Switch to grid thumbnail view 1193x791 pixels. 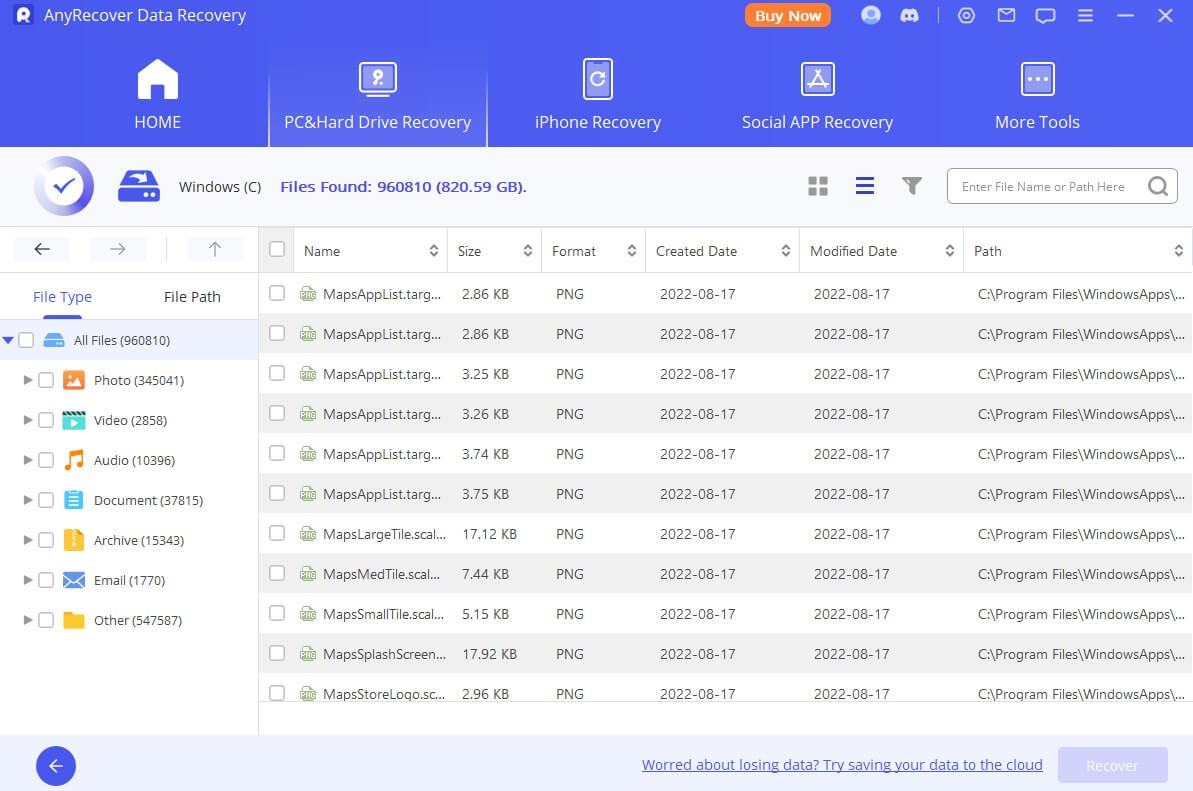tap(818, 186)
